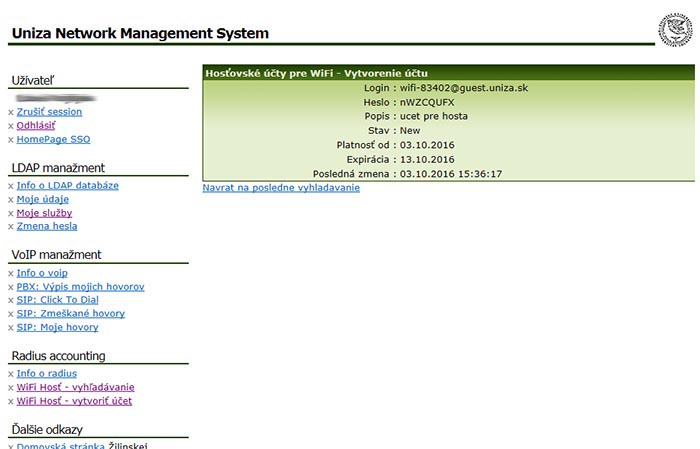Click the expiry date 13.10.2016
This screenshot has height=449, width=700.
point(427,159)
